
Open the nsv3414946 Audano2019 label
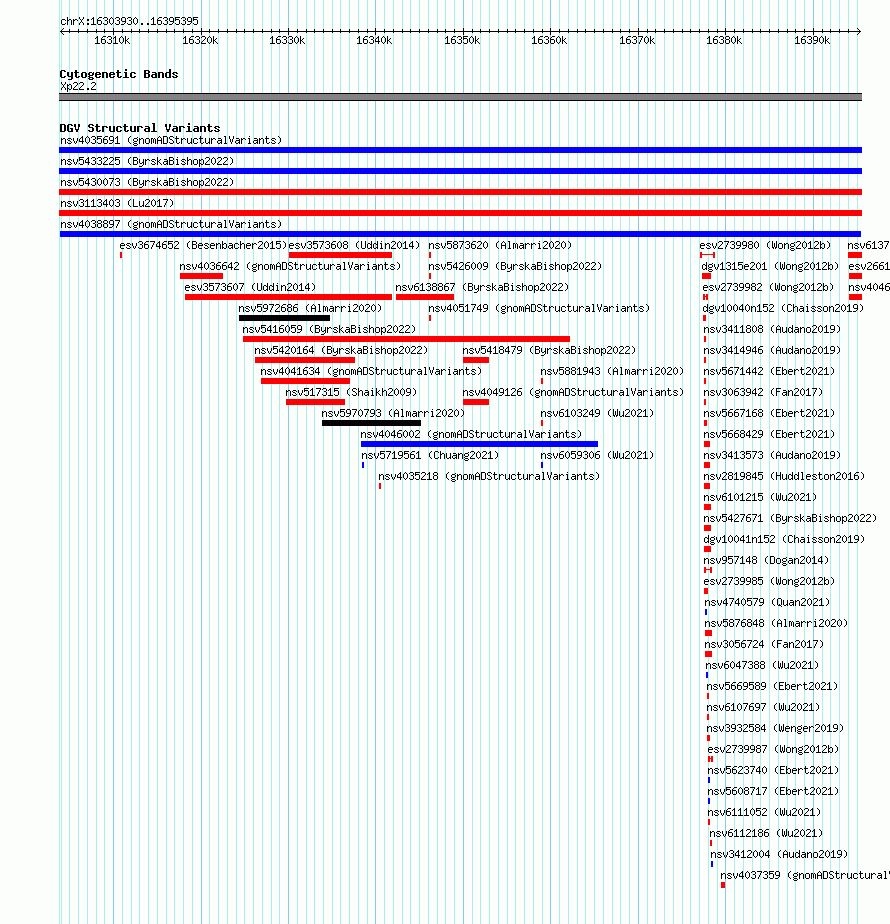tap(772, 351)
